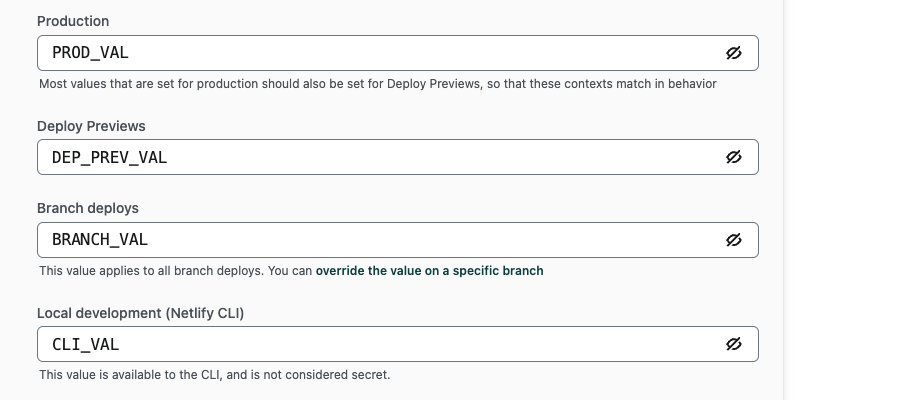This screenshot has height=400, width=902.
Task: Click the Production field label
Action: (73, 21)
